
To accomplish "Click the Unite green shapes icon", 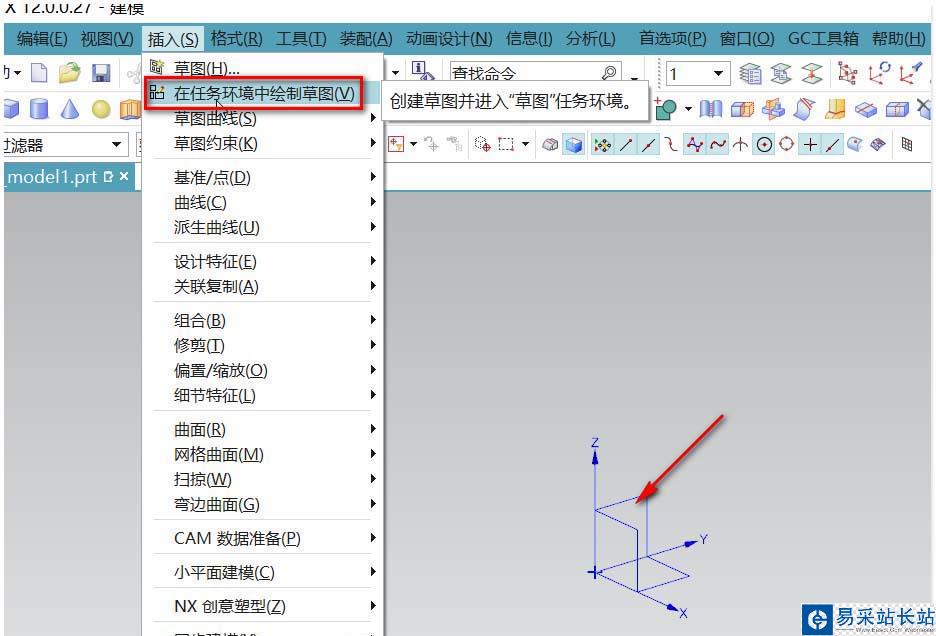I will click(x=666, y=109).
